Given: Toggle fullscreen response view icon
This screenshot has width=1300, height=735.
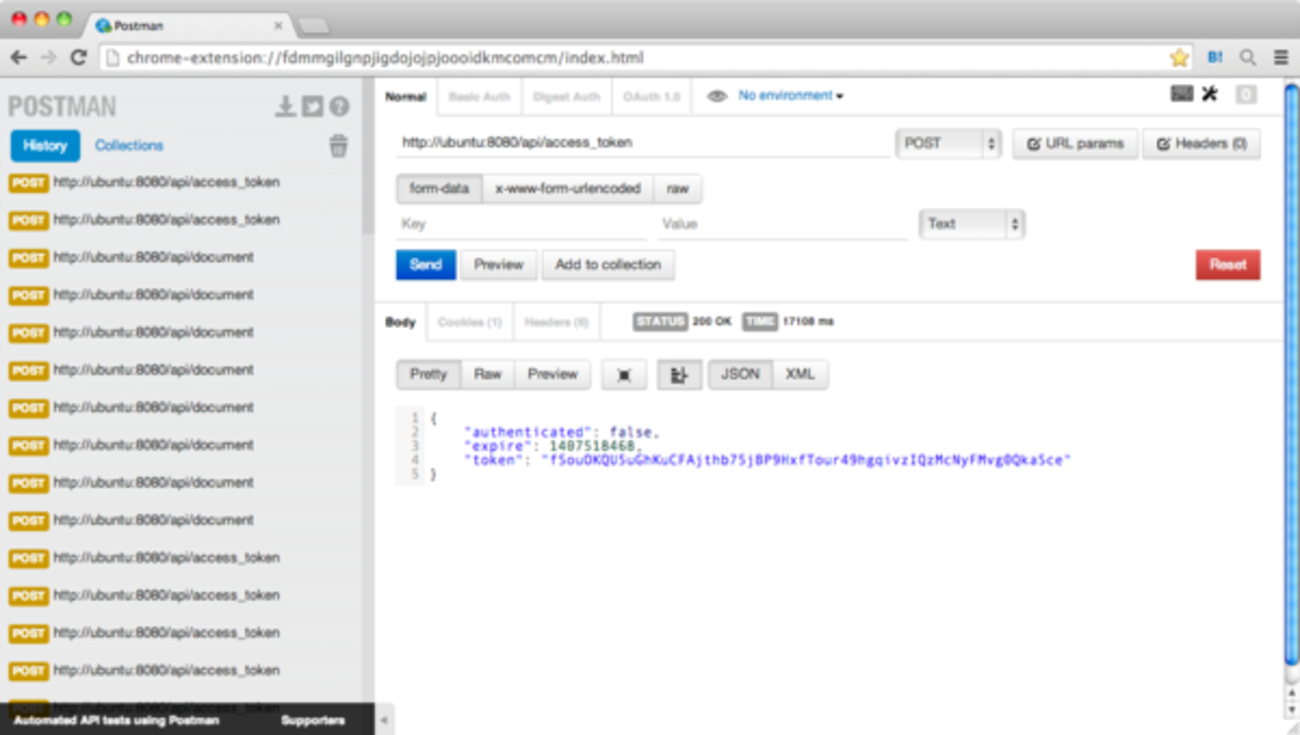Looking at the screenshot, I should point(624,375).
